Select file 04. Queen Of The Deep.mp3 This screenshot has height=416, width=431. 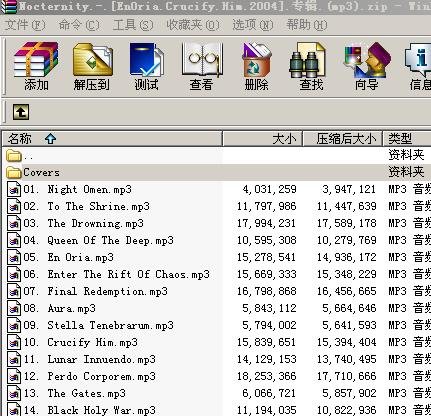click(217, 240)
